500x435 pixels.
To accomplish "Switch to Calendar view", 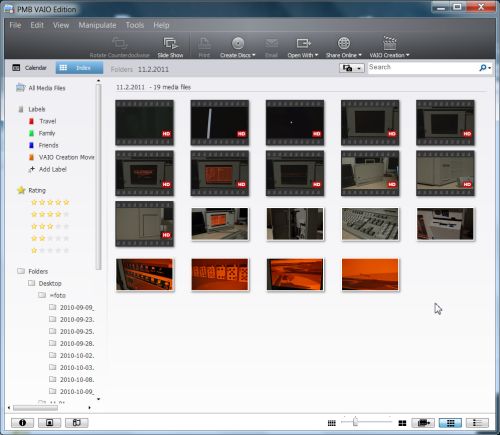I will (29, 68).
